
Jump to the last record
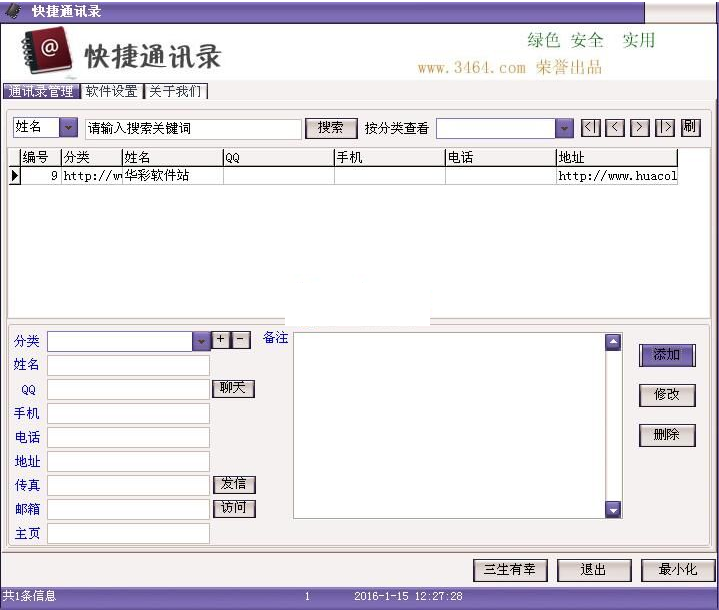(665, 128)
